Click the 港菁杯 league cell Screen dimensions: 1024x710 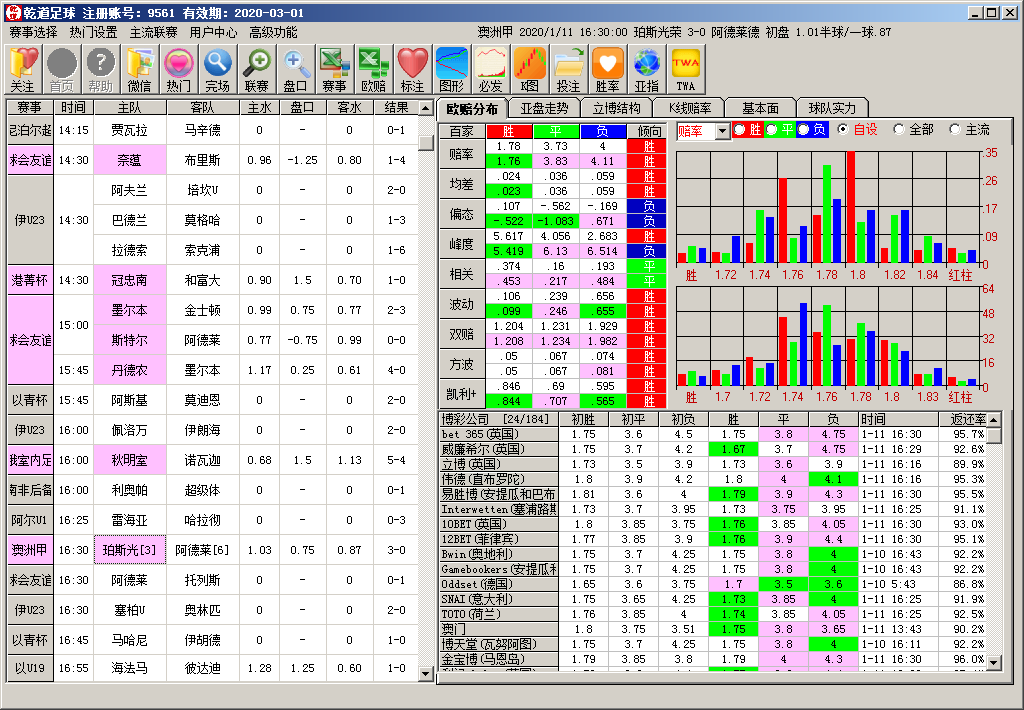tap(30, 280)
